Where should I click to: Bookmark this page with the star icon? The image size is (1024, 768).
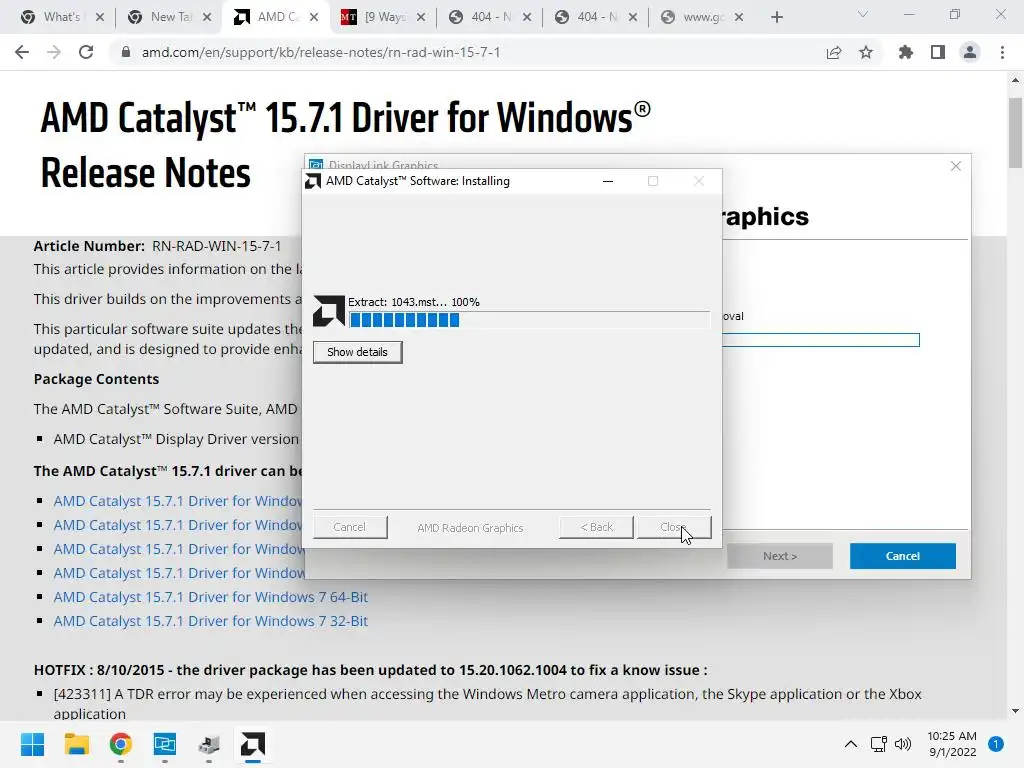coord(866,52)
